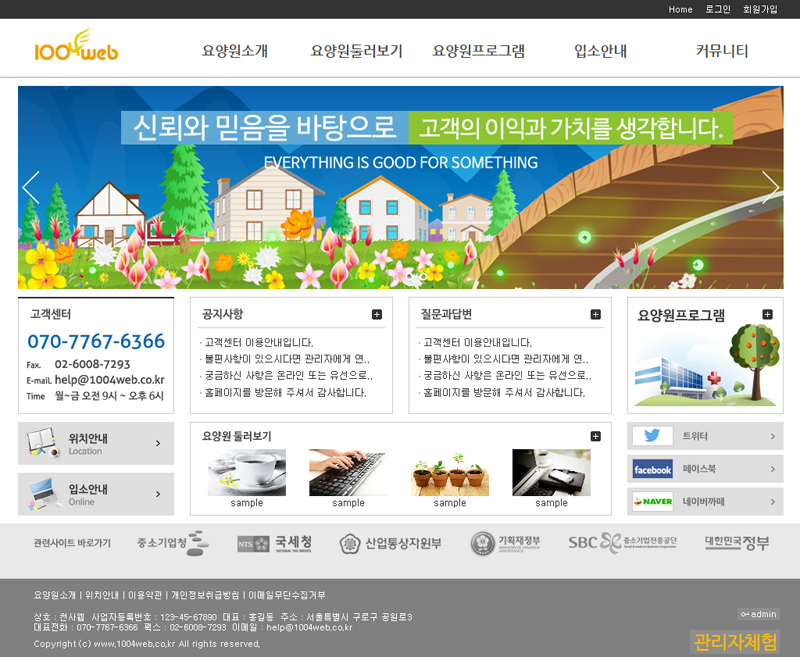This screenshot has width=800, height=657.
Task: Open the Facebook social link
Action: pyautogui.click(x=705, y=469)
